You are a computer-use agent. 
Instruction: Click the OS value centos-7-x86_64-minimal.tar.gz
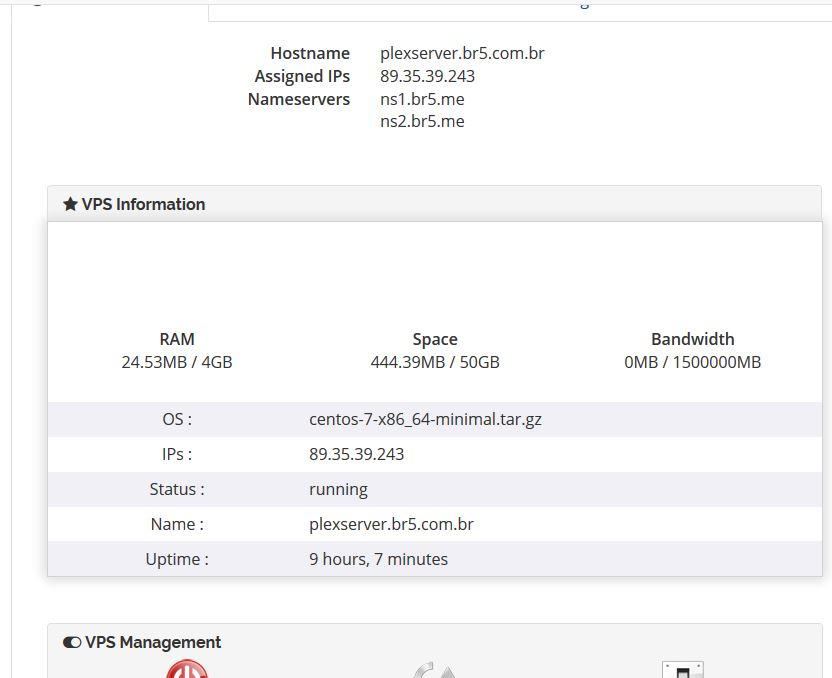[x=426, y=419]
